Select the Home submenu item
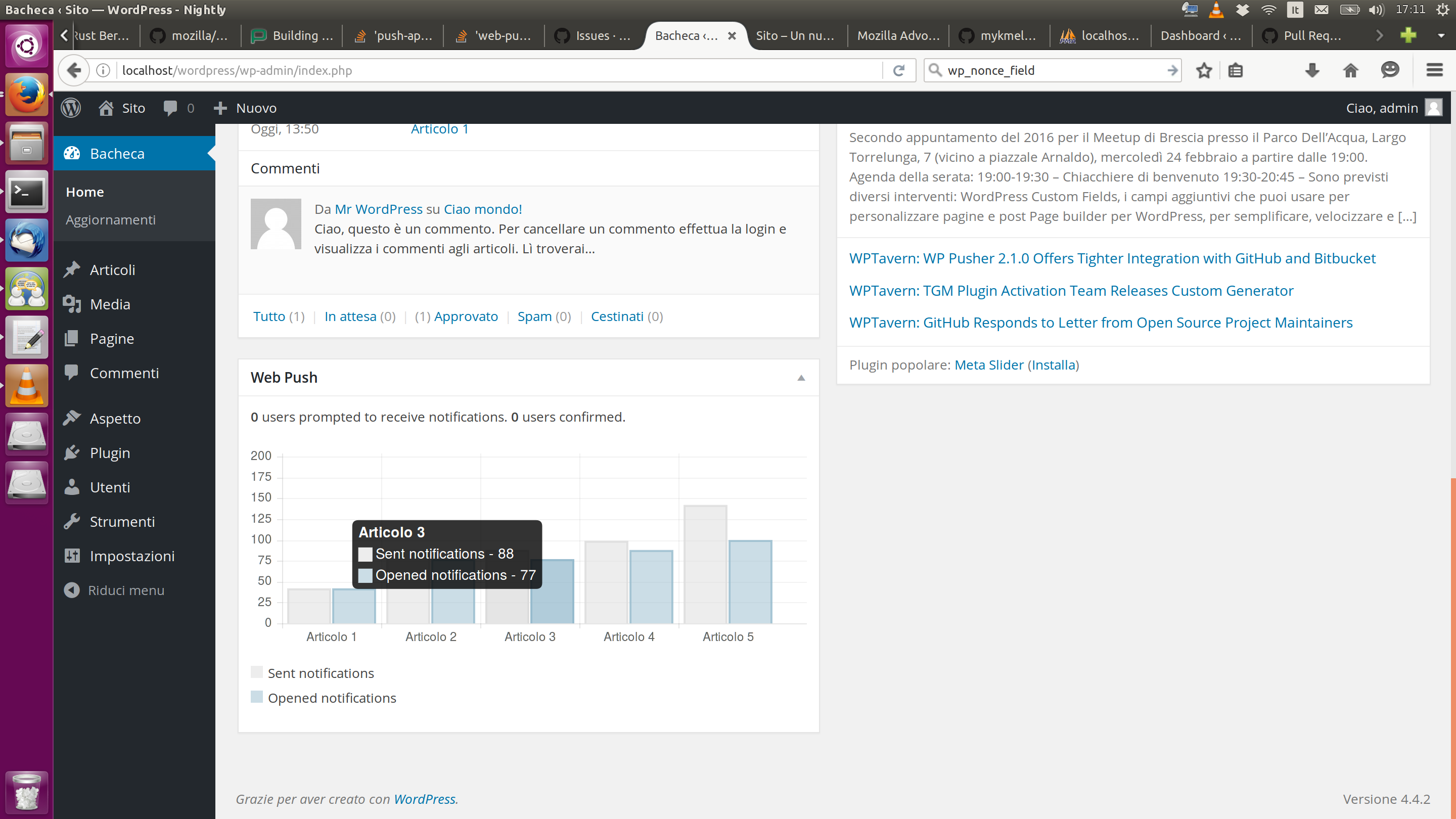 pyautogui.click(x=85, y=192)
